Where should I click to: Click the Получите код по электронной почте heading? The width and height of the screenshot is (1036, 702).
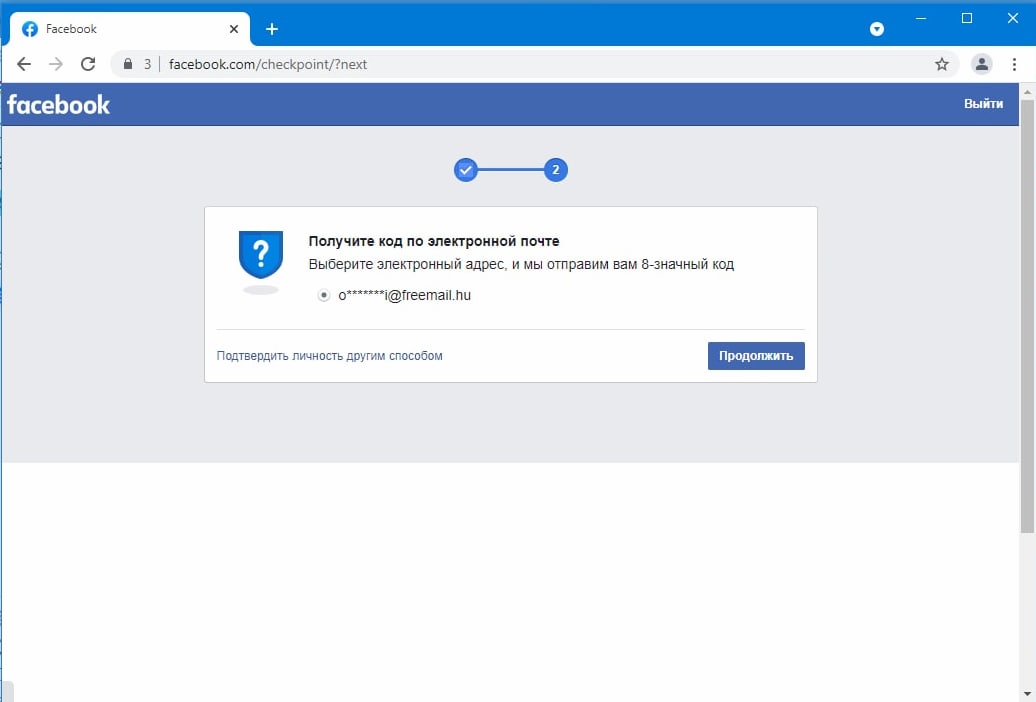pyautogui.click(x=434, y=241)
